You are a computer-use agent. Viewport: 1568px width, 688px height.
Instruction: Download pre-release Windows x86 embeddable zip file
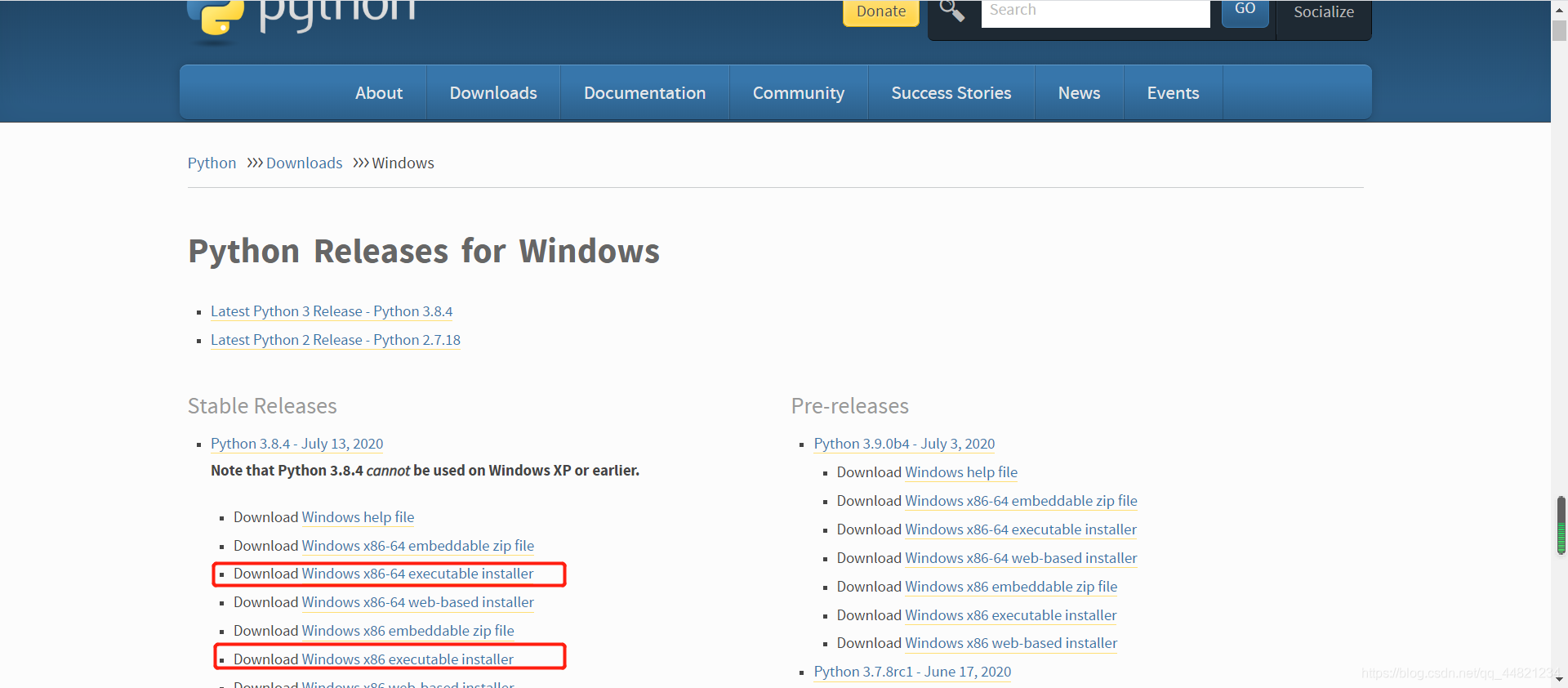pos(1012,587)
